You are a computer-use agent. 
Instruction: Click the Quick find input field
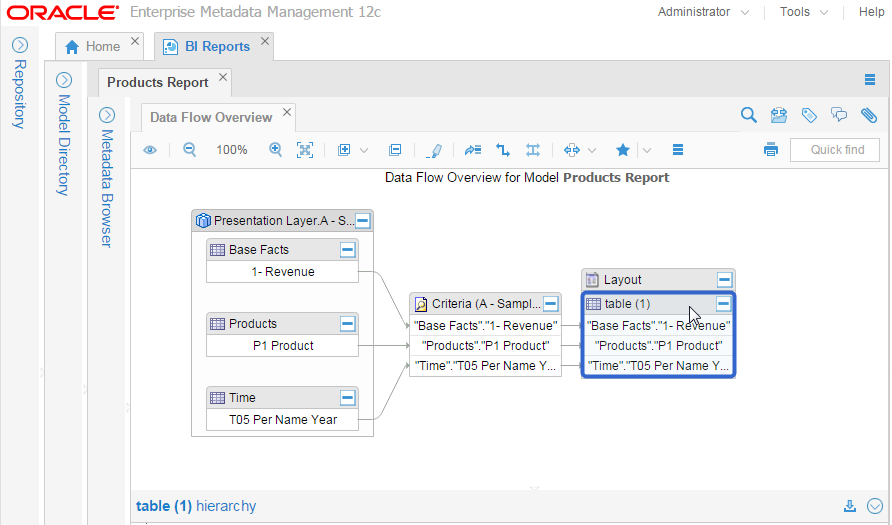click(x=834, y=150)
